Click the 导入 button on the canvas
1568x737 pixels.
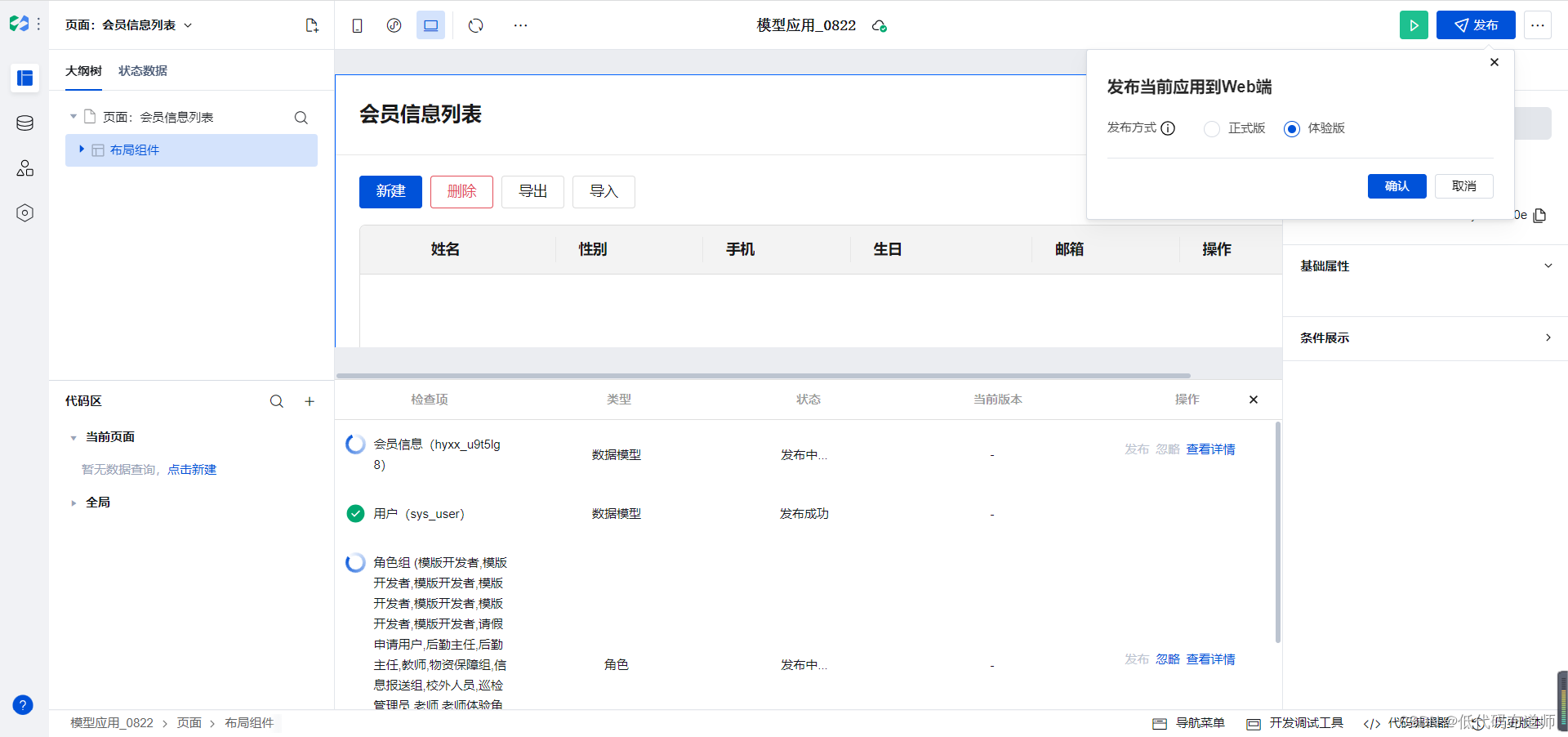tap(604, 191)
